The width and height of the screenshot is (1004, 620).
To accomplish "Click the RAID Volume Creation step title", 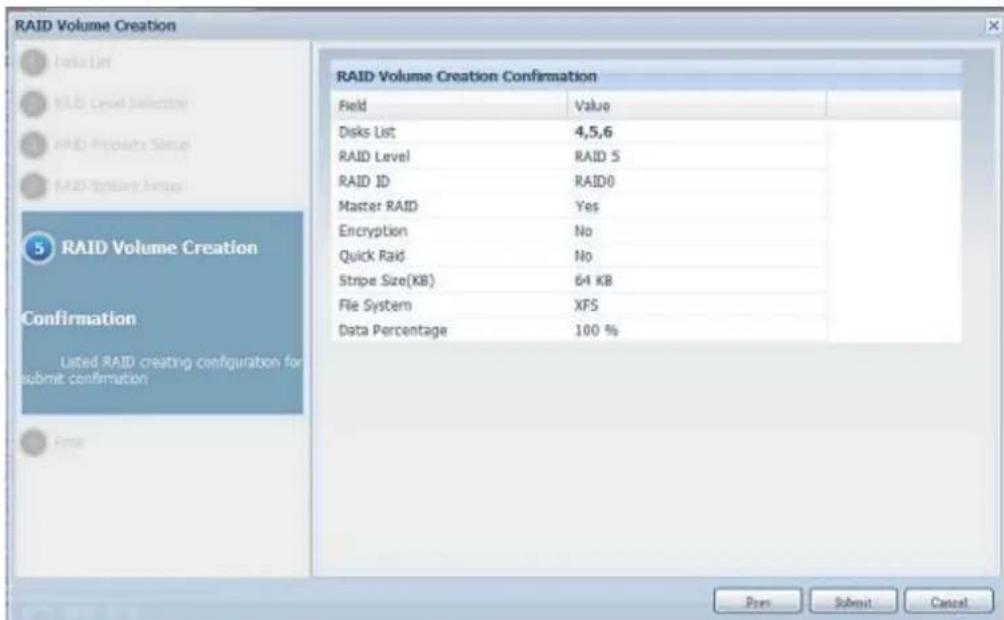I will click(x=159, y=248).
